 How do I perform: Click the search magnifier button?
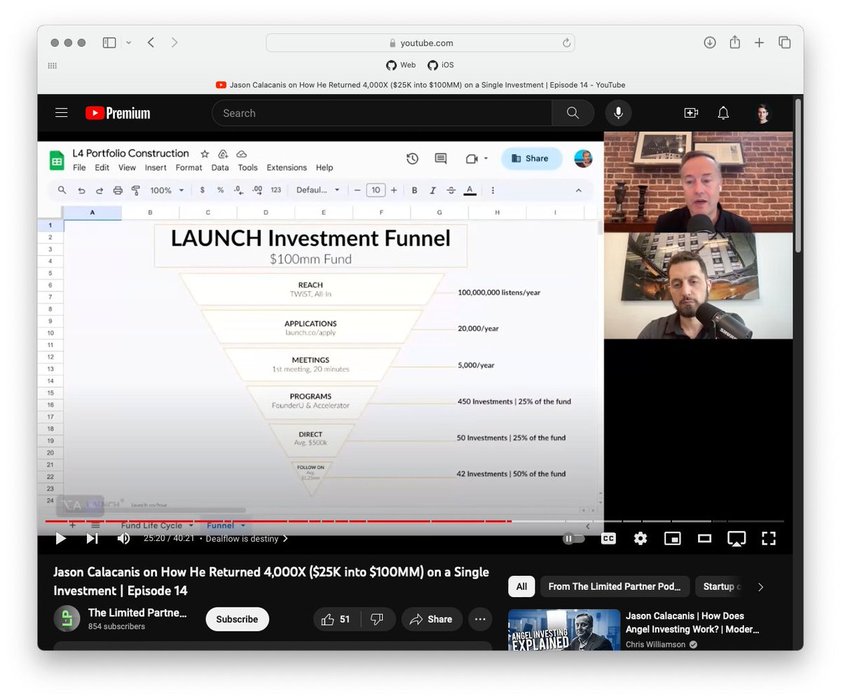[572, 113]
